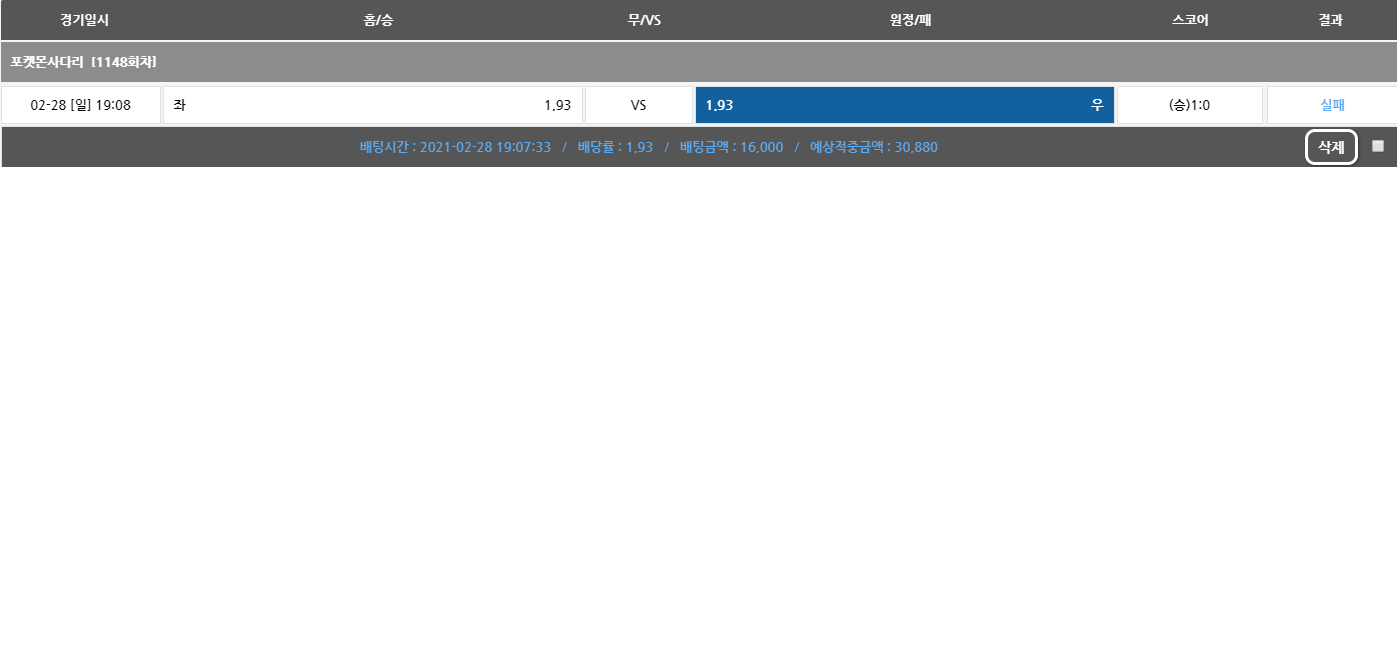Click the 원정/패 column header

(x=910, y=20)
